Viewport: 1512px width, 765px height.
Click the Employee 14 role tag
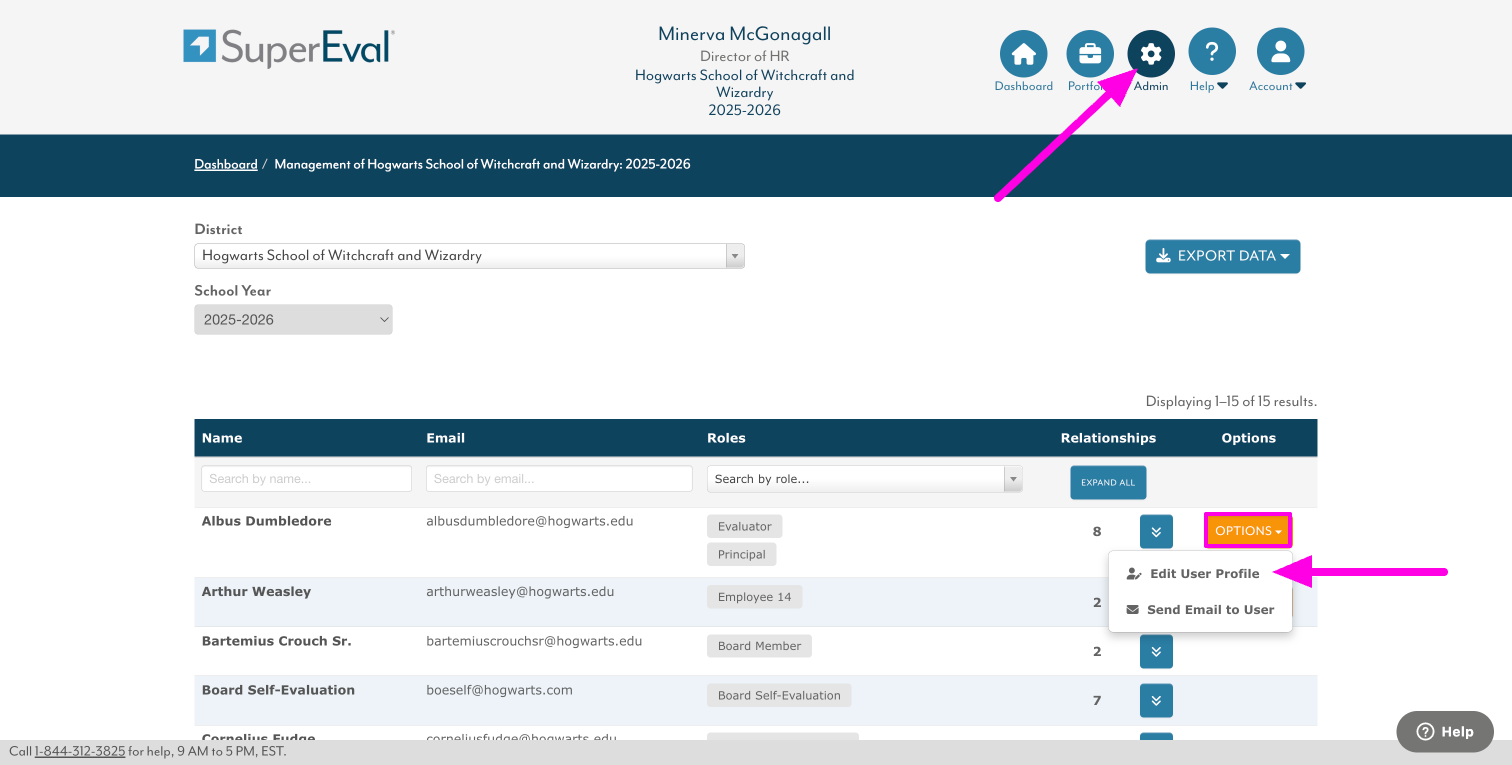tap(755, 597)
